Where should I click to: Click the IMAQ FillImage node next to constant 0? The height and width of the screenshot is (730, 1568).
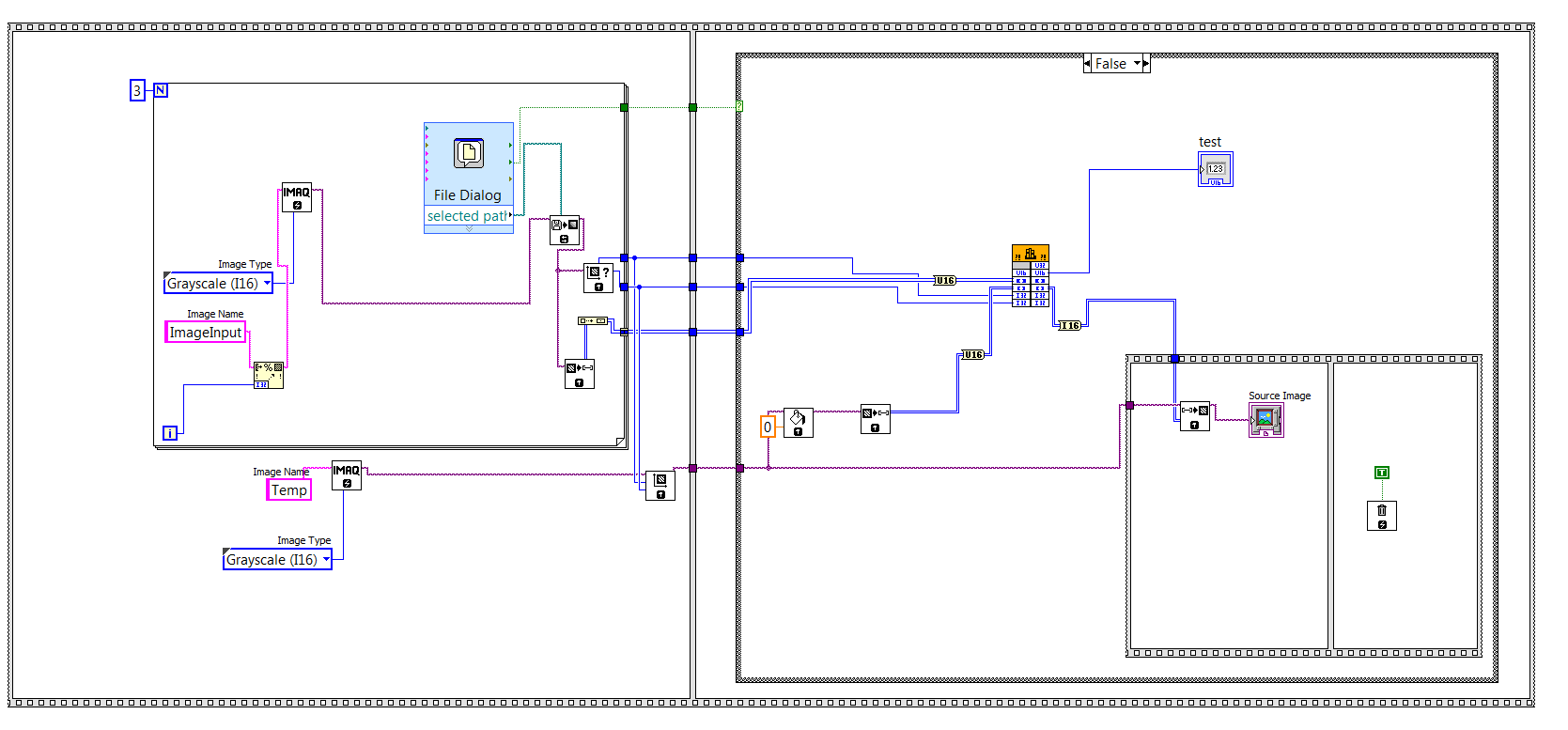click(x=798, y=423)
